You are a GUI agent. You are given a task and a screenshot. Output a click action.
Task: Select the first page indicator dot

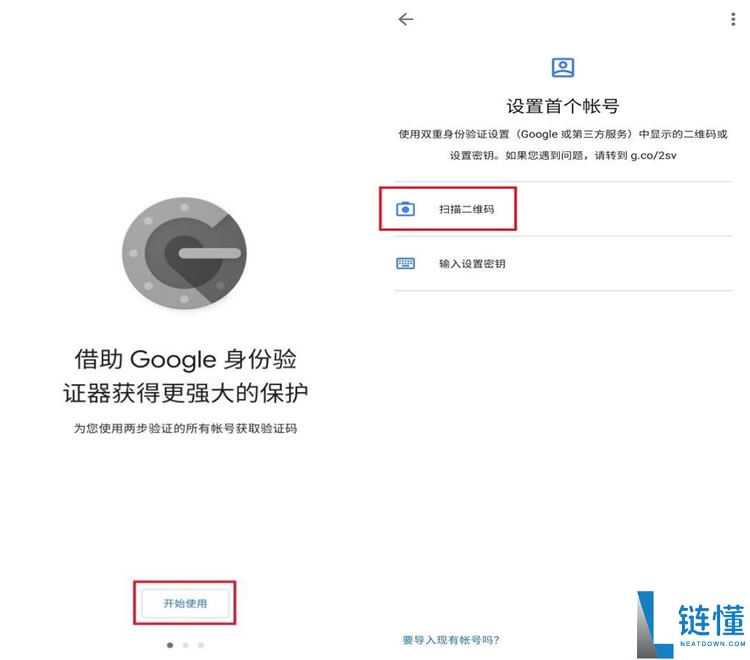pyautogui.click(x=170, y=645)
